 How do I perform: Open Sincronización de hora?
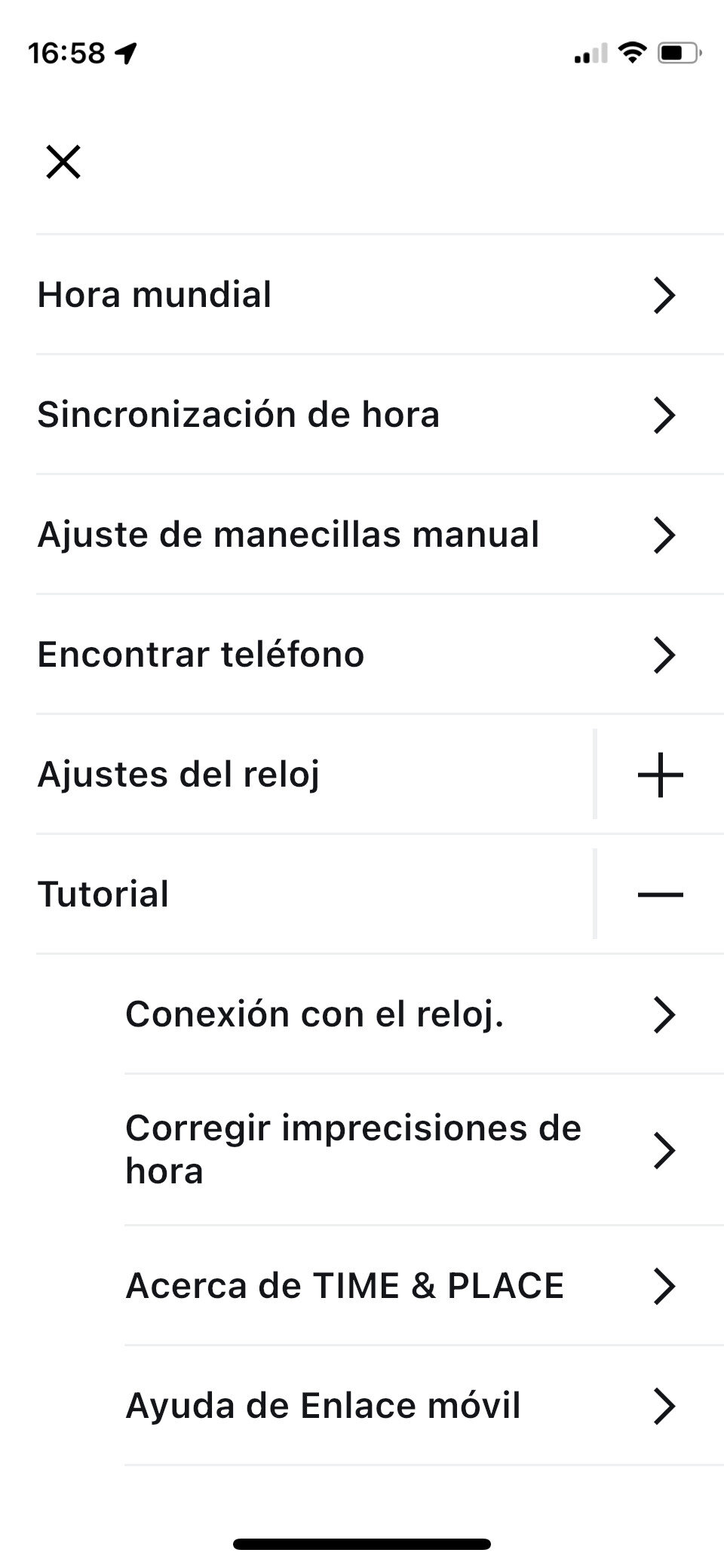pos(238,415)
